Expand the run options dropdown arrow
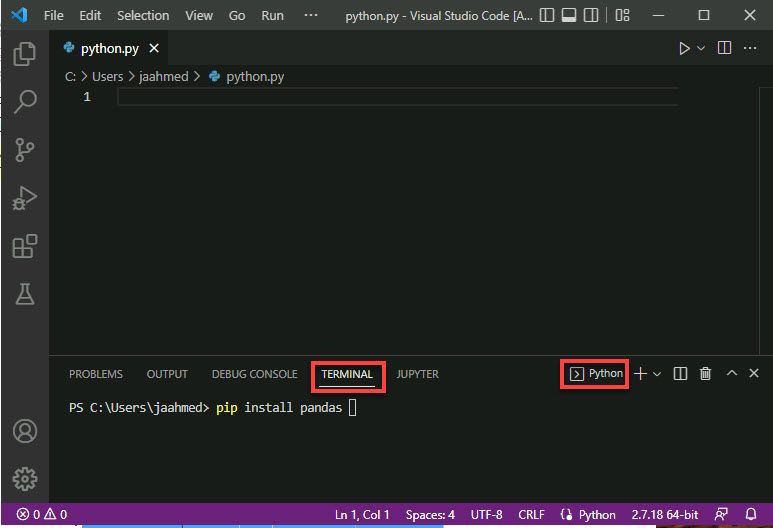This screenshot has width=773, height=528. pos(701,48)
